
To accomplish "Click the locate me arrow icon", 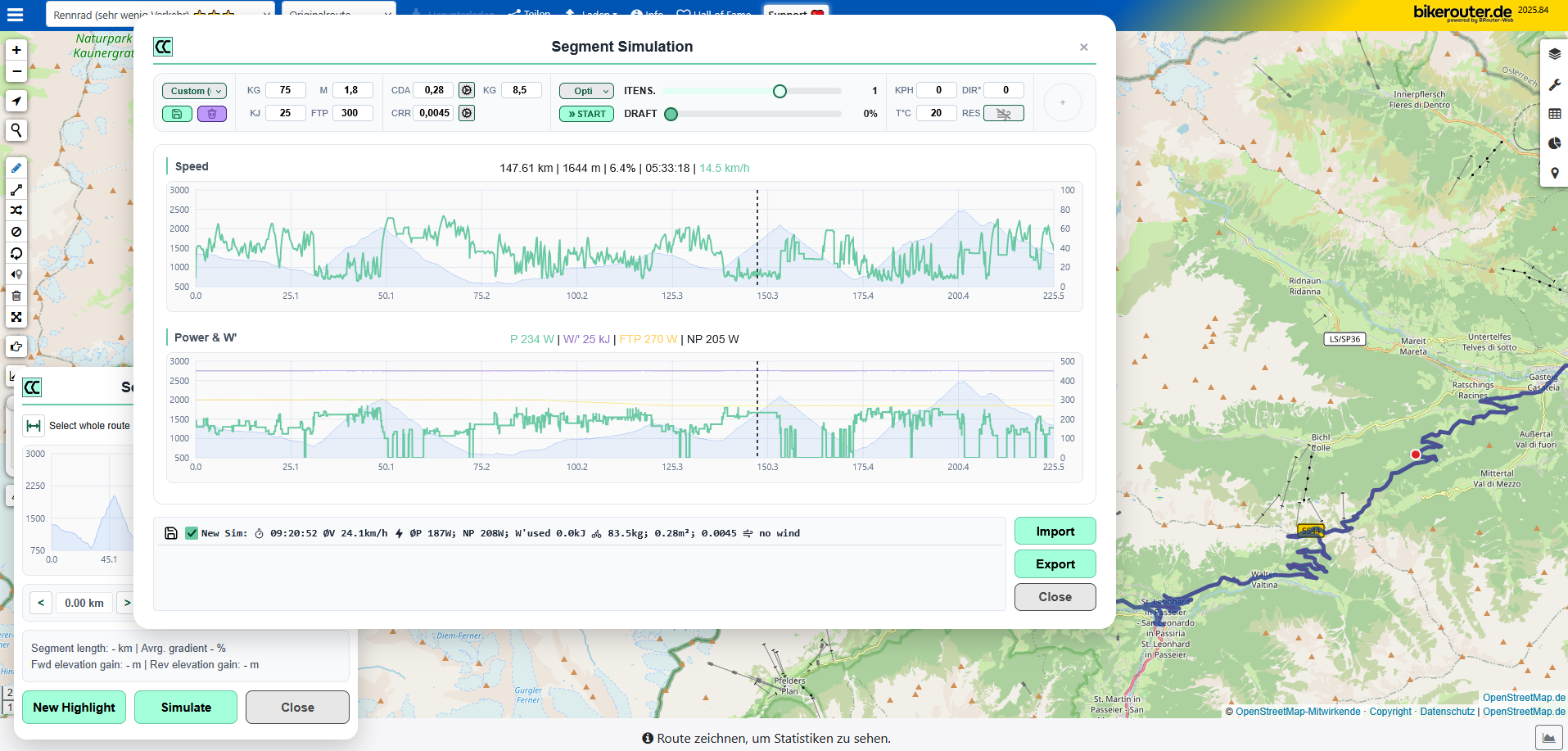I will pos(16,101).
